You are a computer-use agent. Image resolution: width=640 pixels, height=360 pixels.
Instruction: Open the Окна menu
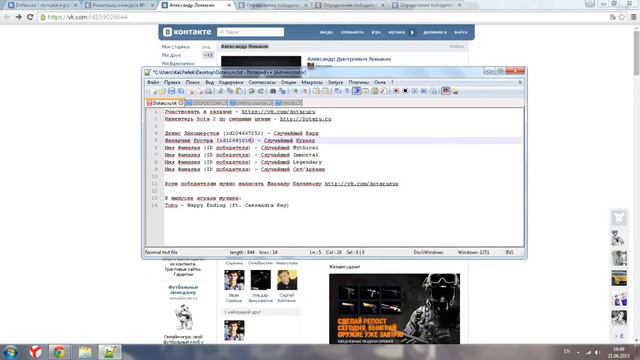pos(380,82)
